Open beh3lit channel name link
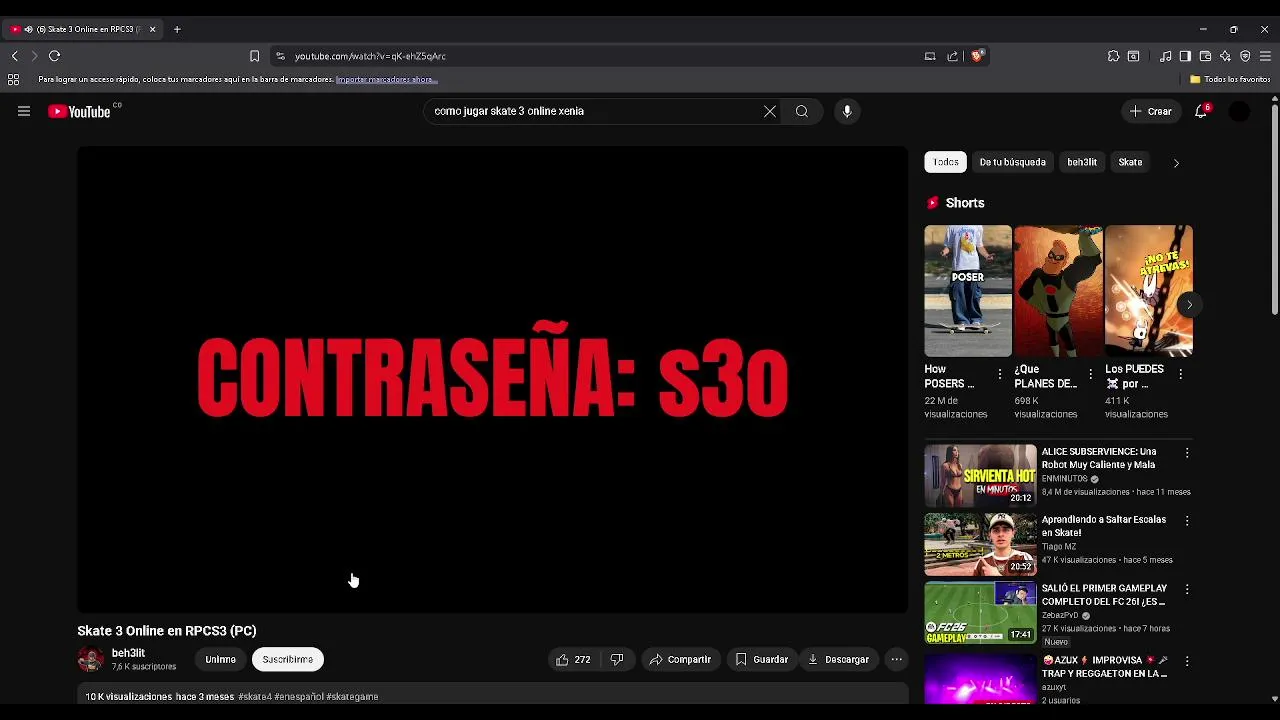The image size is (1280, 720). point(128,653)
